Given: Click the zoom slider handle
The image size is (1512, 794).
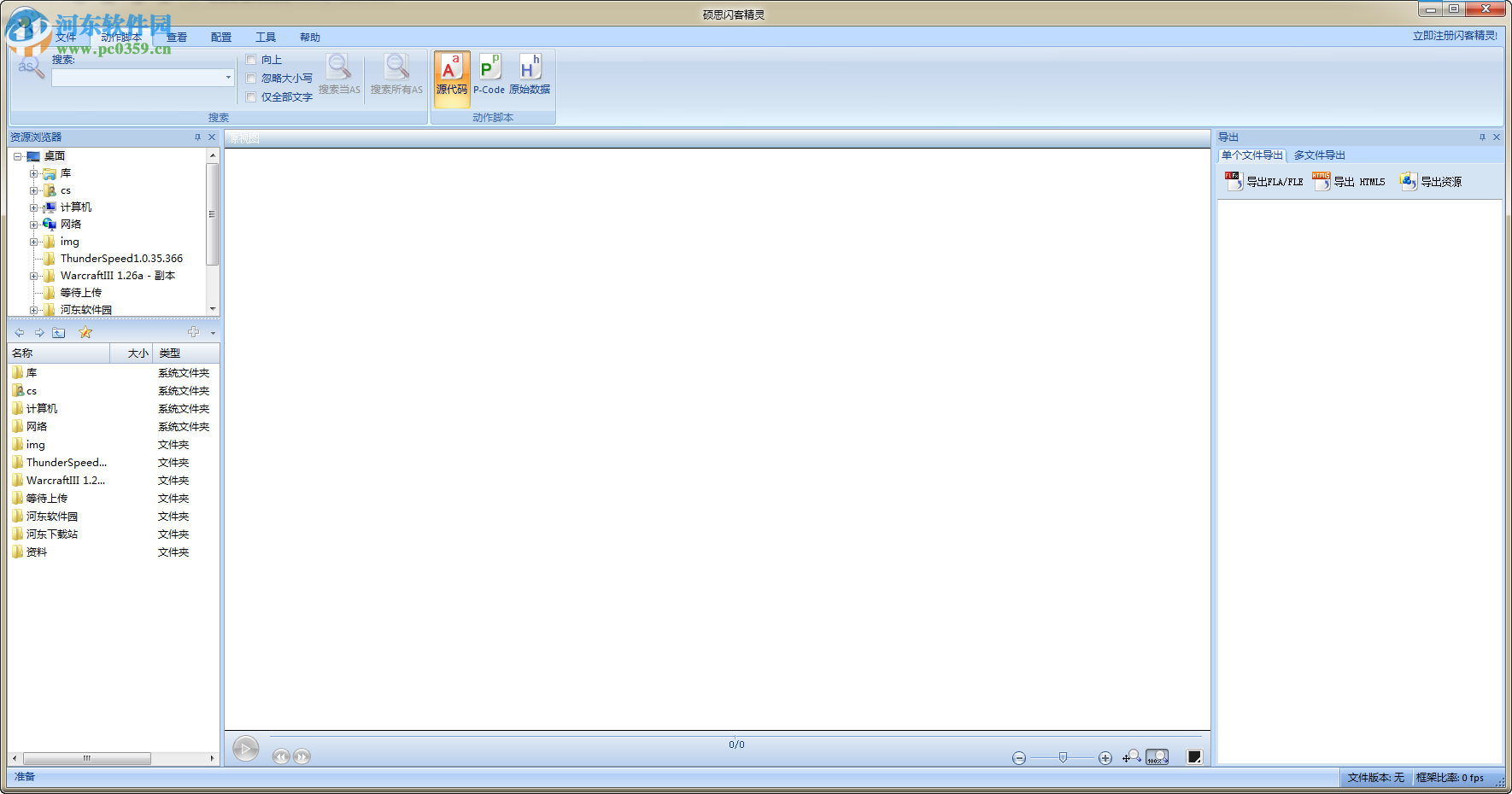Looking at the screenshot, I should click(x=1063, y=757).
